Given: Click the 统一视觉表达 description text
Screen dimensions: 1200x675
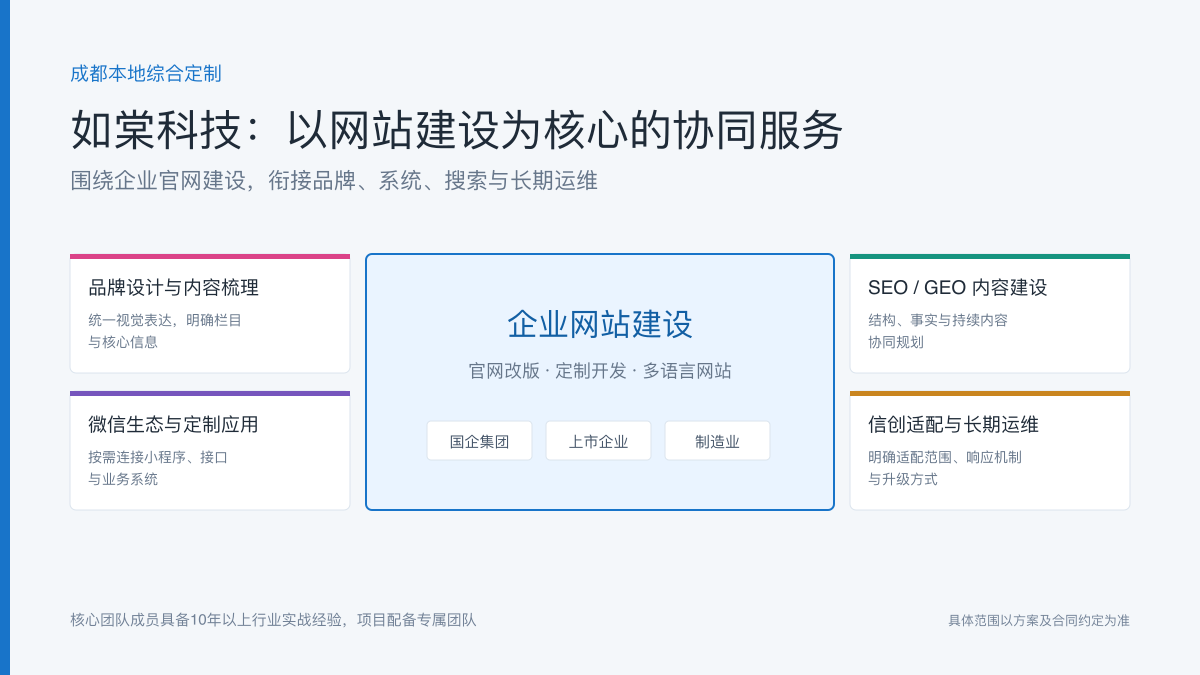Looking at the screenshot, I should coord(165,331).
